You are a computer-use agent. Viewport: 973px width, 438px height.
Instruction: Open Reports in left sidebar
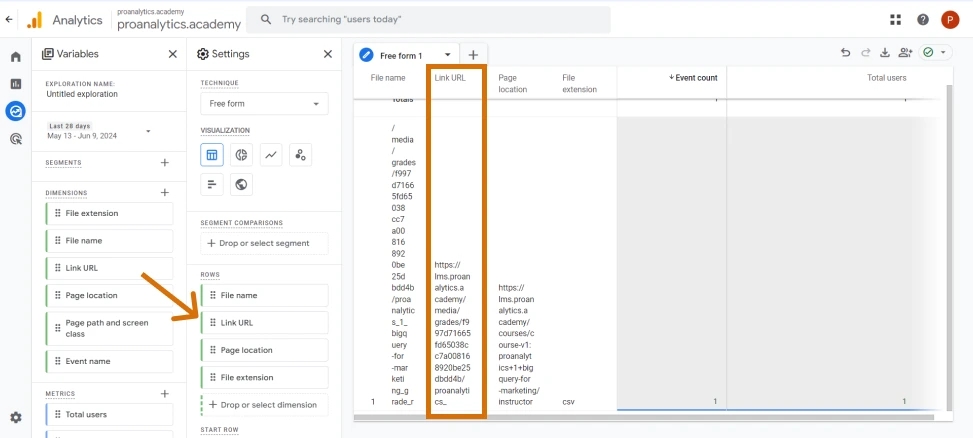(x=16, y=84)
